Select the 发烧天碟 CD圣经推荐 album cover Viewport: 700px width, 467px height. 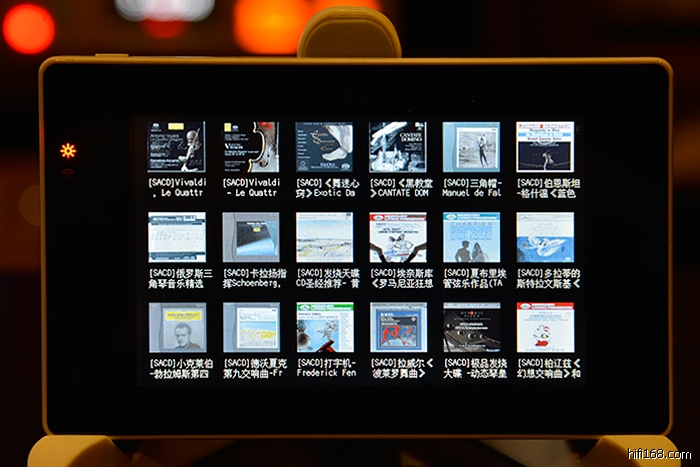[x=324, y=237]
